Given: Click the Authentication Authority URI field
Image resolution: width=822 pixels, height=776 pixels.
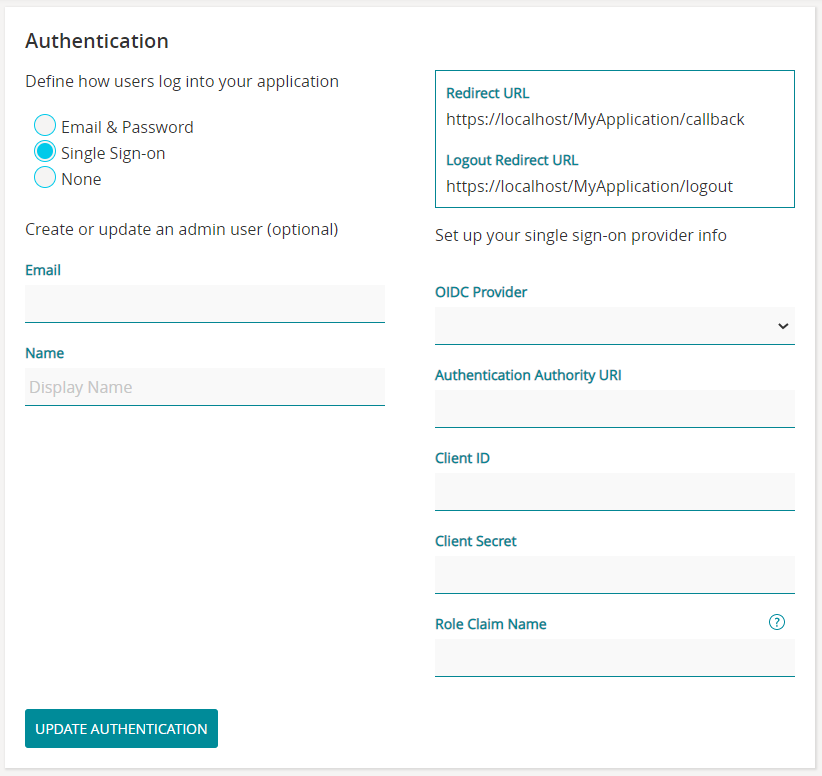Looking at the screenshot, I should 614,409.
